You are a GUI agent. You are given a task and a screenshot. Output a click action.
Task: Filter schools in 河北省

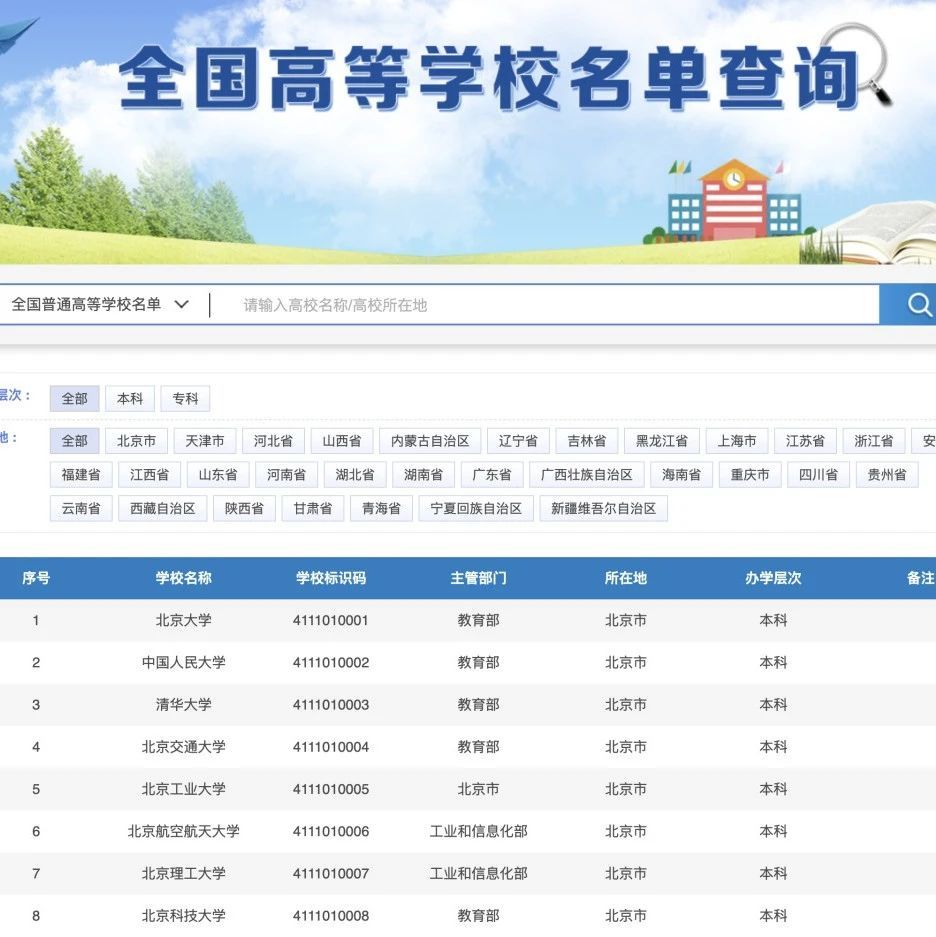pos(273,441)
